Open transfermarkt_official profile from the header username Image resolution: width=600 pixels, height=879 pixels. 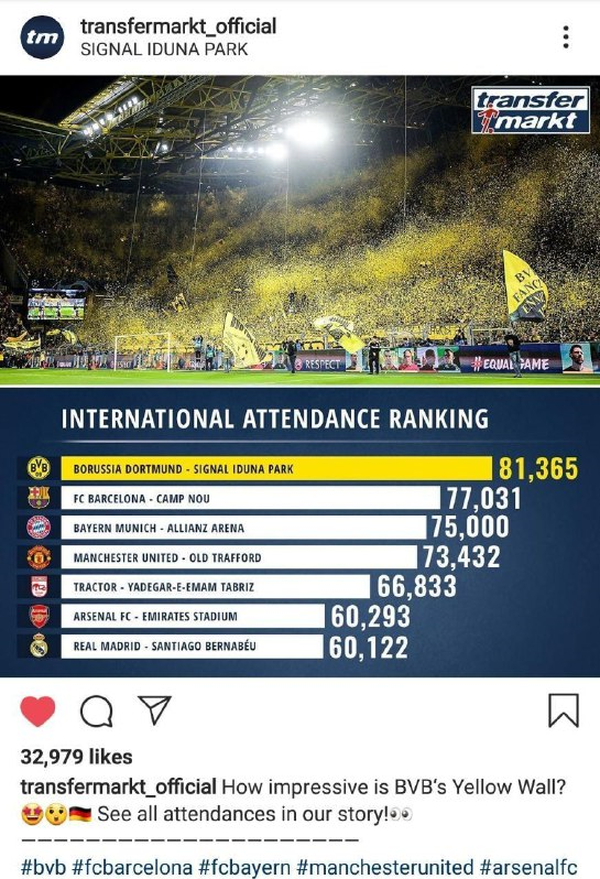[x=178, y=27]
